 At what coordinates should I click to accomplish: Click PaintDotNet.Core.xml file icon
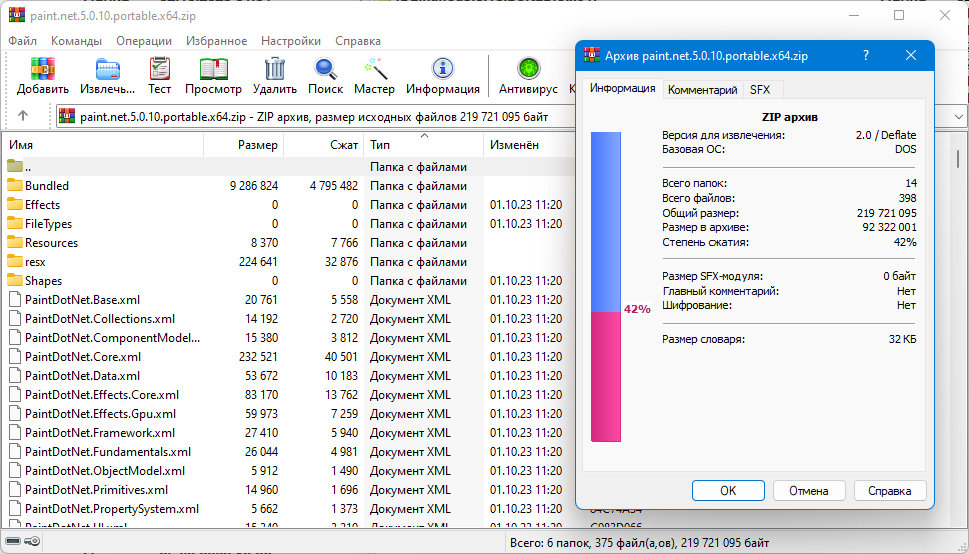click(15, 357)
